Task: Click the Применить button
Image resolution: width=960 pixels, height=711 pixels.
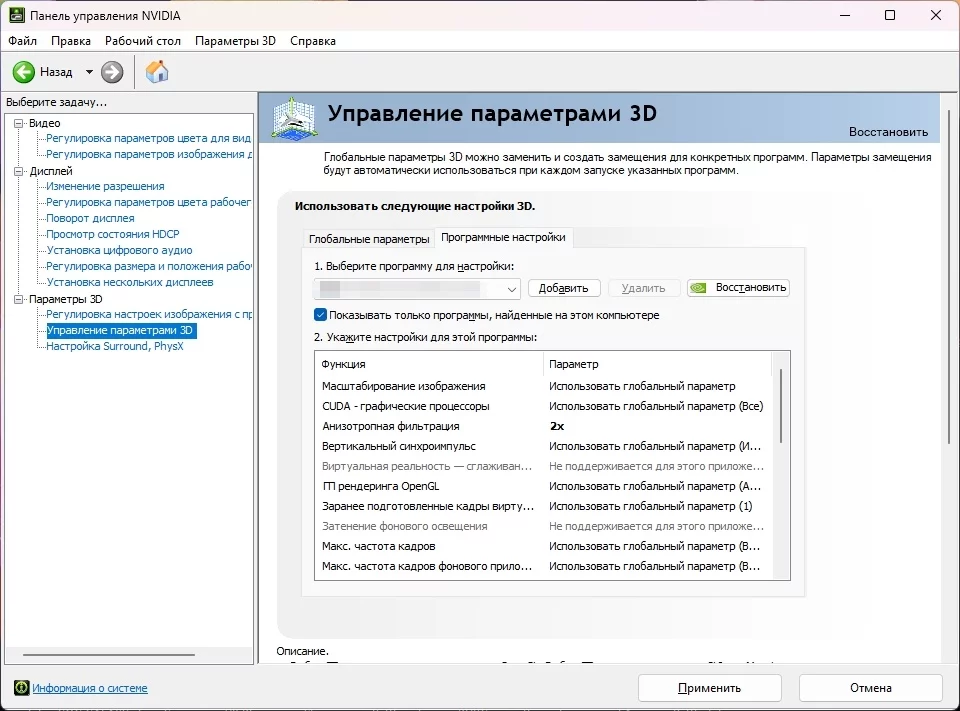Action: pyautogui.click(x=710, y=688)
